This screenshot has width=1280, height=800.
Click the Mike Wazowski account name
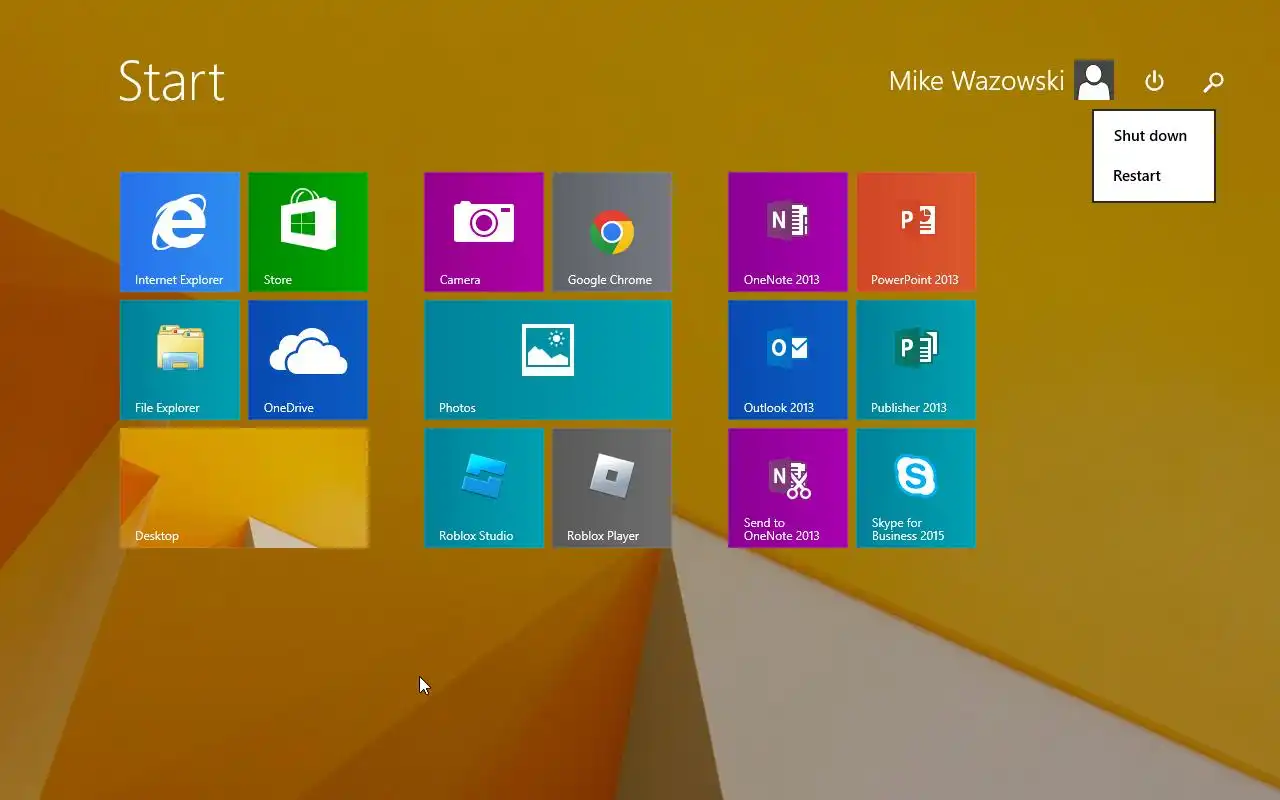[976, 81]
